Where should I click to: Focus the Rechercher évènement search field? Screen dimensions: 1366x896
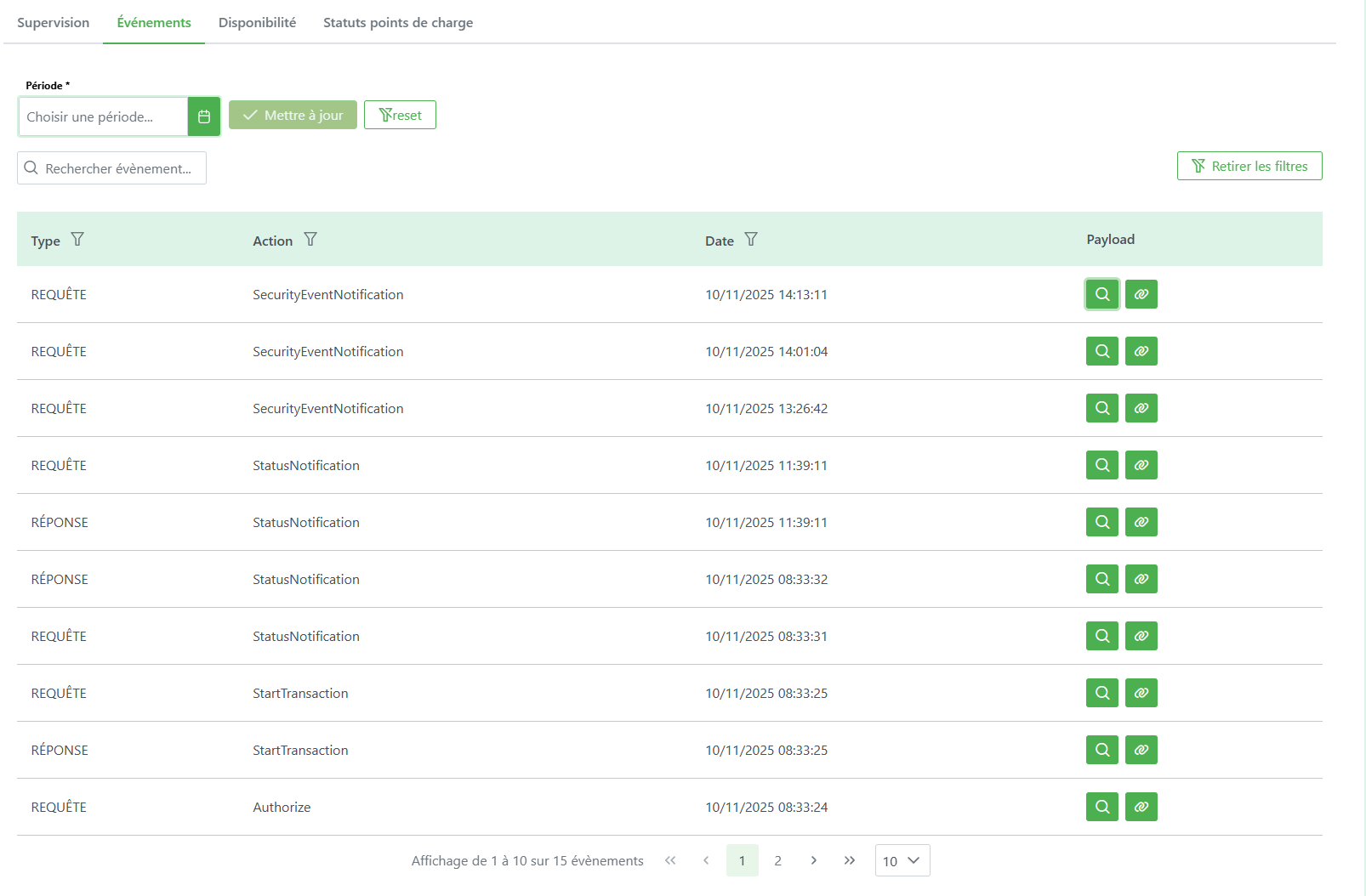click(117, 168)
